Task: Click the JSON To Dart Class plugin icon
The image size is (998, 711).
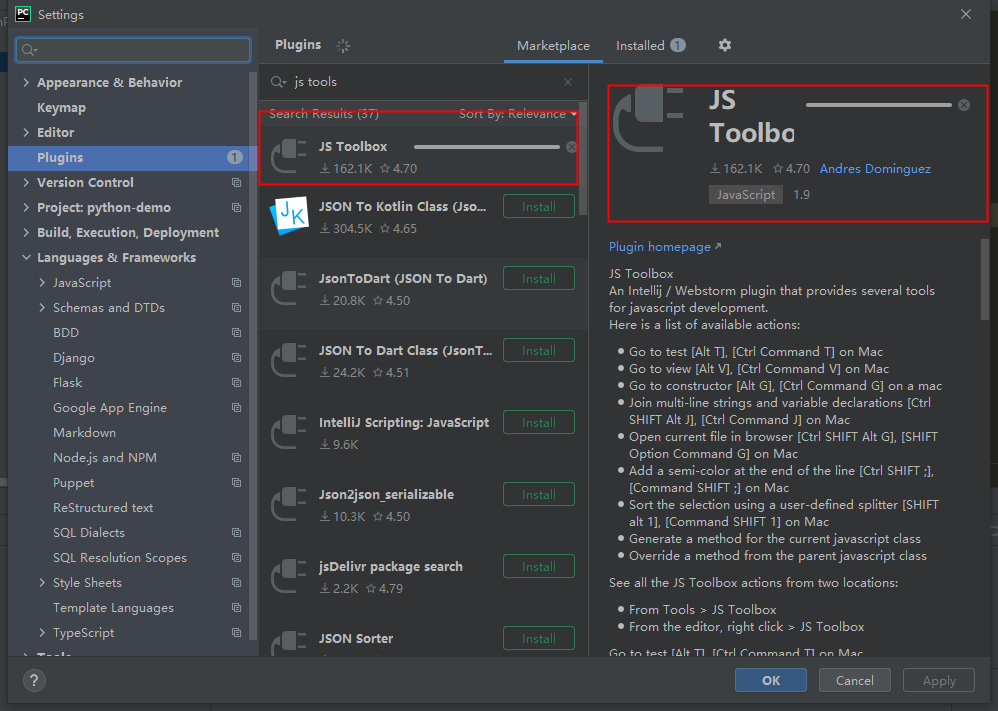Action: (289, 360)
